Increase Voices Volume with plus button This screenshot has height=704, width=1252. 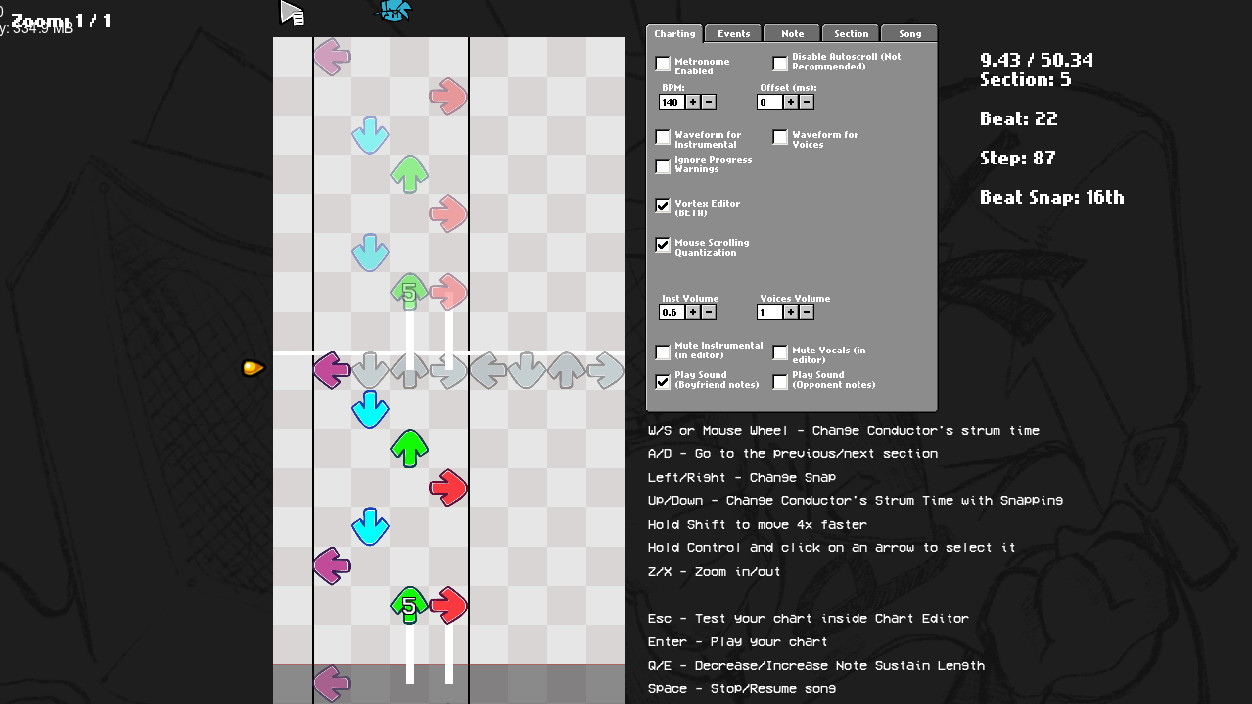pyautogui.click(x=790, y=312)
